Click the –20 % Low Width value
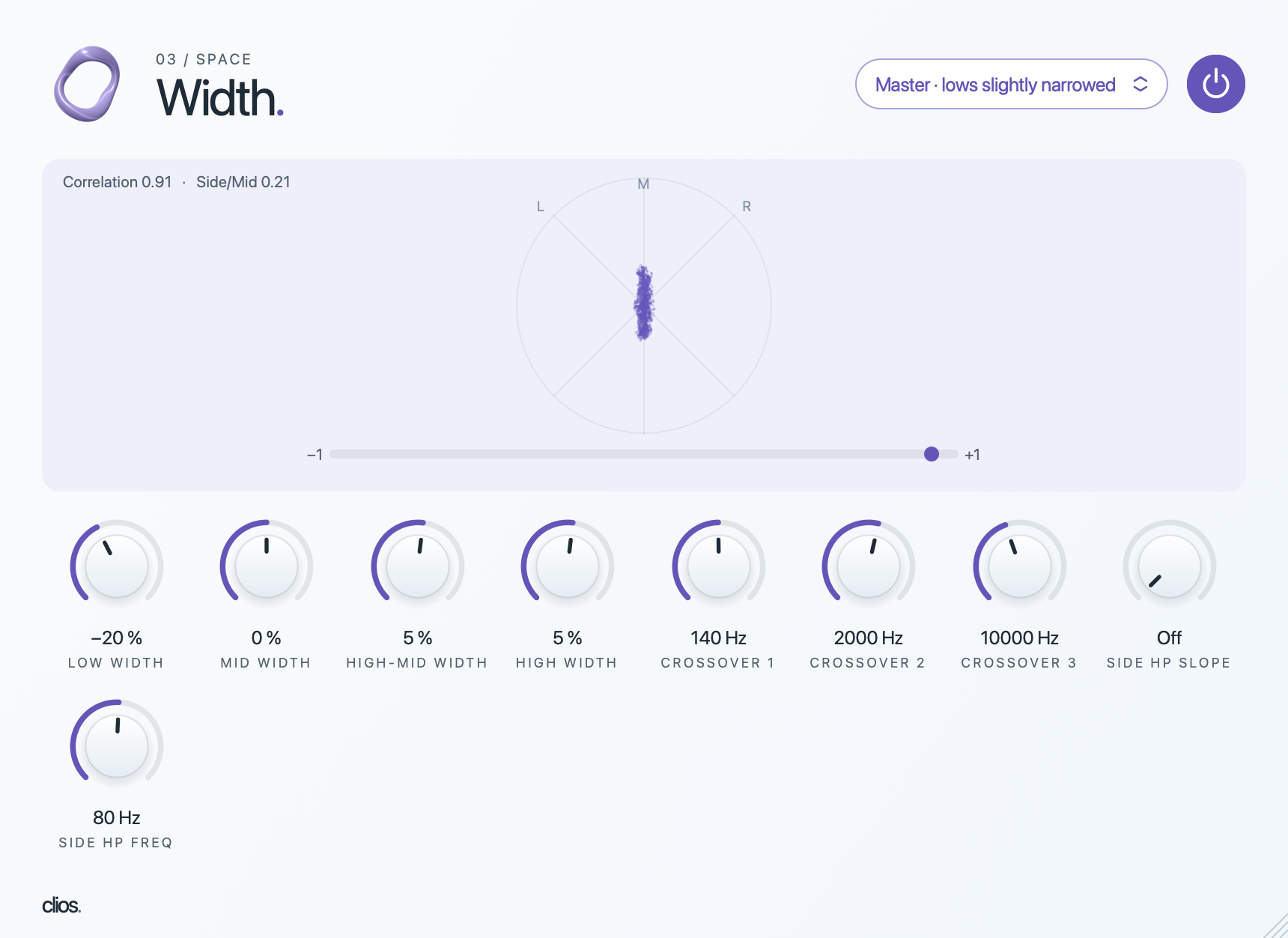1288x938 pixels. tap(117, 638)
